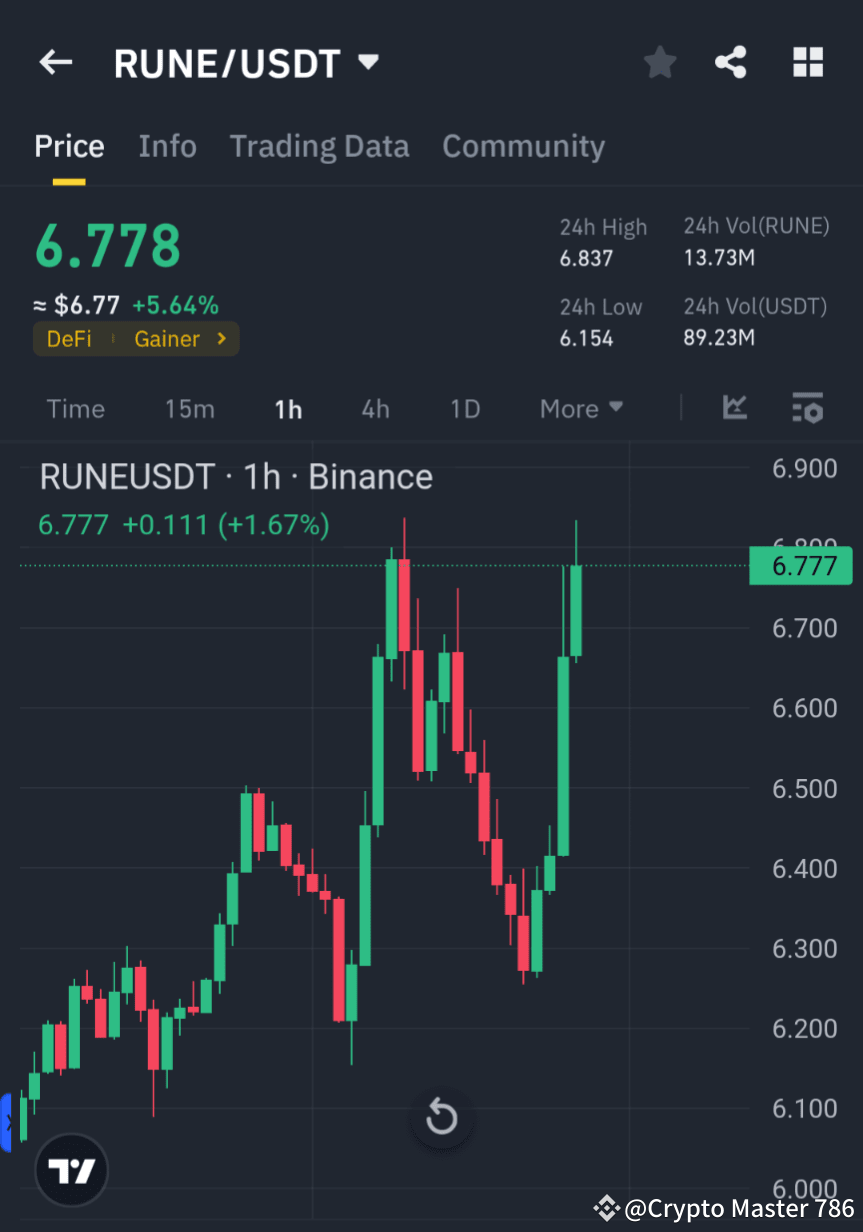The width and height of the screenshot is (863, 1232).
Task: Click the TradingView logo
Action: tap(70, 1170)
